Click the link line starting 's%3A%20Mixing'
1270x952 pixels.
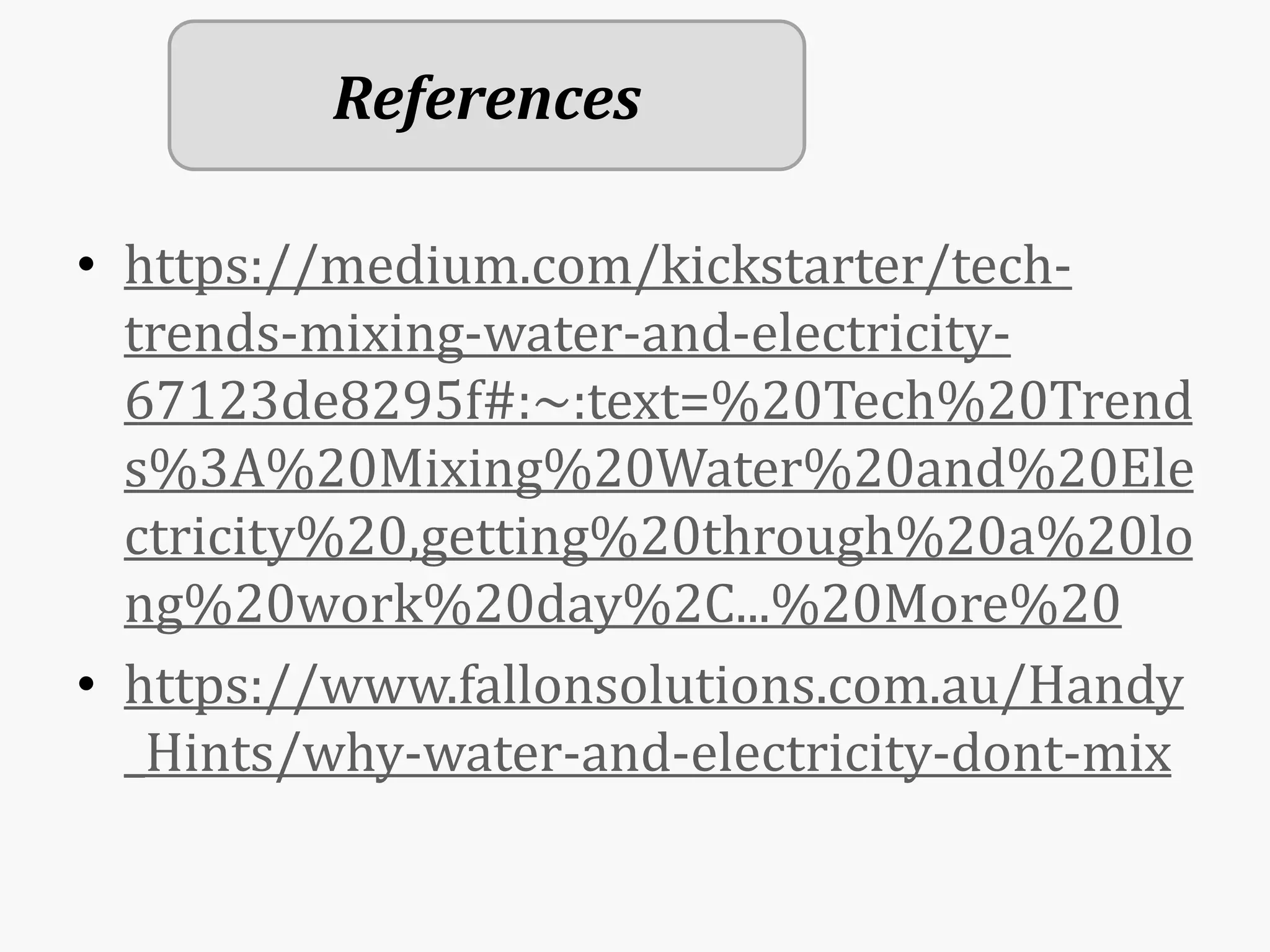(659, 470)
